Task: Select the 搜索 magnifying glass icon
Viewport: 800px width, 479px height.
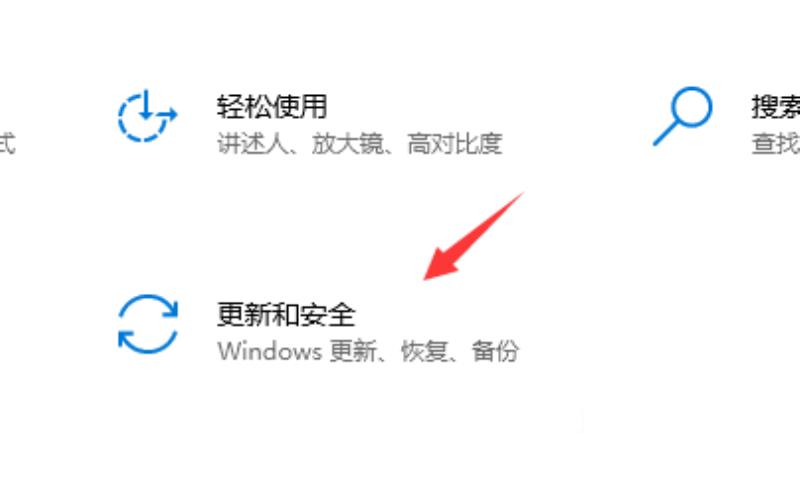Action: (x=683, y=116)
